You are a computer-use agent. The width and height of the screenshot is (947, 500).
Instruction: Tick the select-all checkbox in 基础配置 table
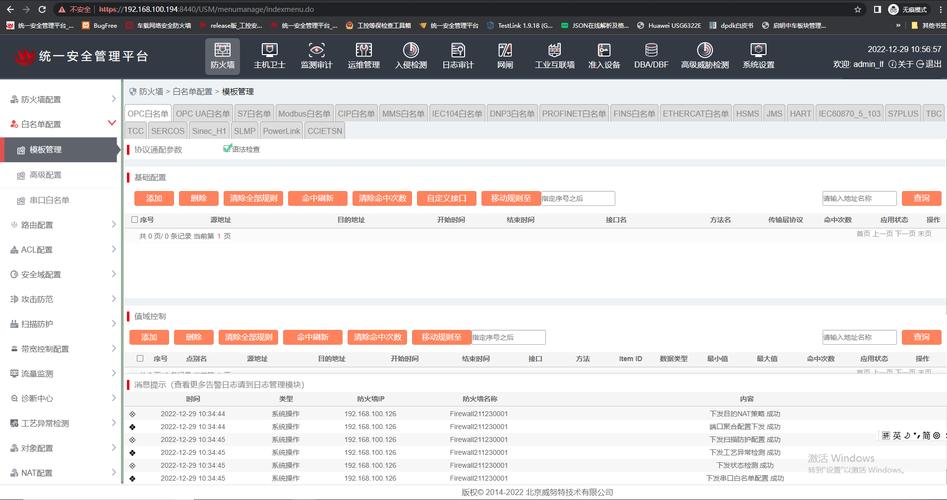[x=135, y=219]
